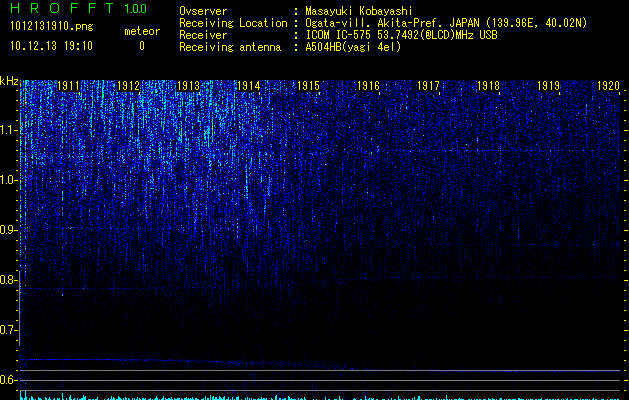Click the kHz axis unit label
Image resolution: width=629 pixels, height=400 pixels.
9,81
